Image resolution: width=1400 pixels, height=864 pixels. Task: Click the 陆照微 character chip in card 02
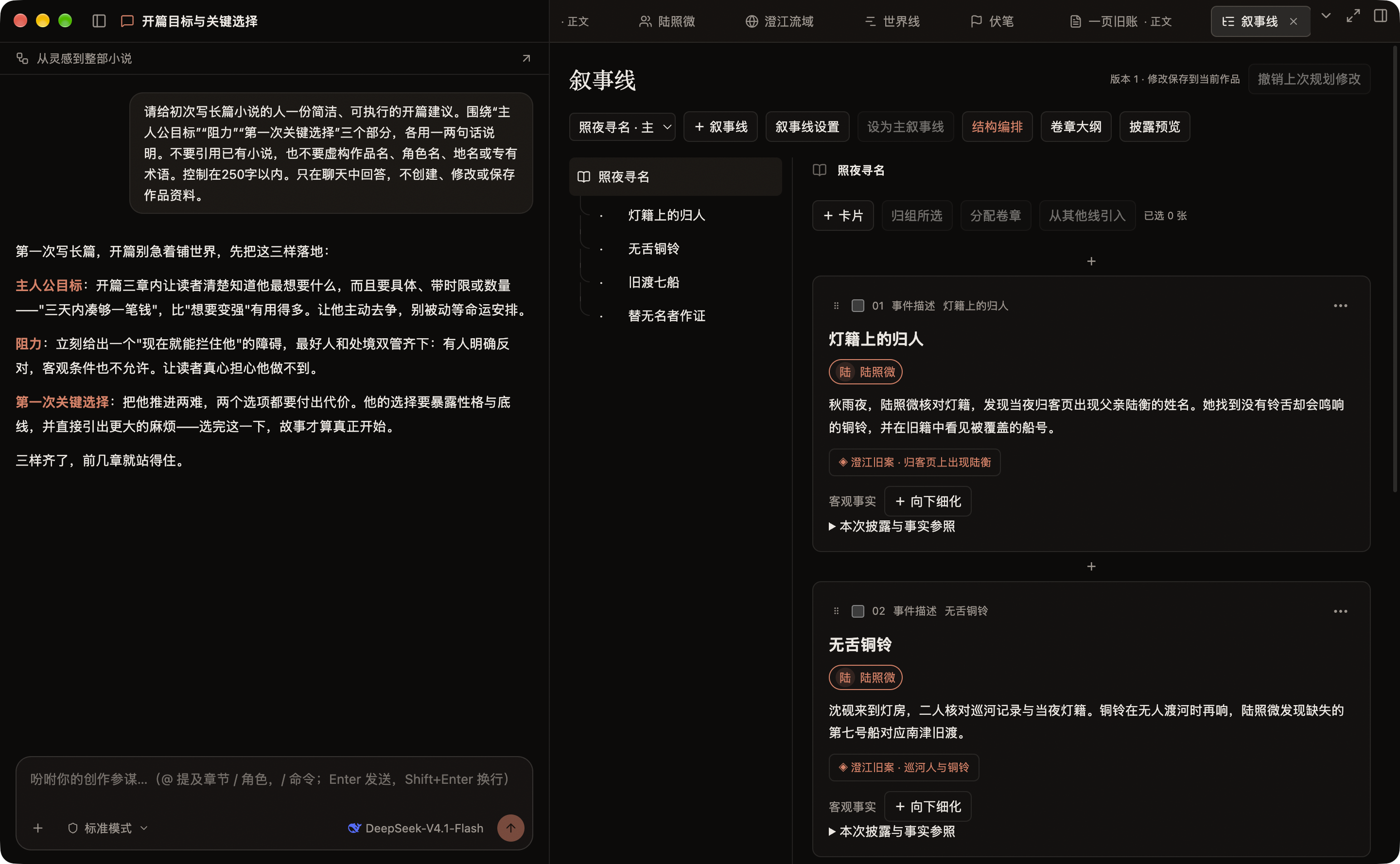pyautogui.click(x=865, y=678)
